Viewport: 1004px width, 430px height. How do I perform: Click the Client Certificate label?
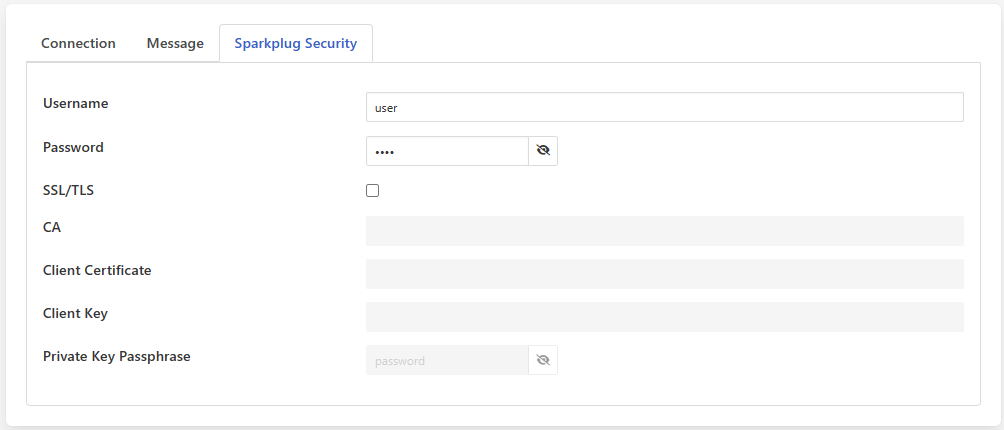[97, 270]
